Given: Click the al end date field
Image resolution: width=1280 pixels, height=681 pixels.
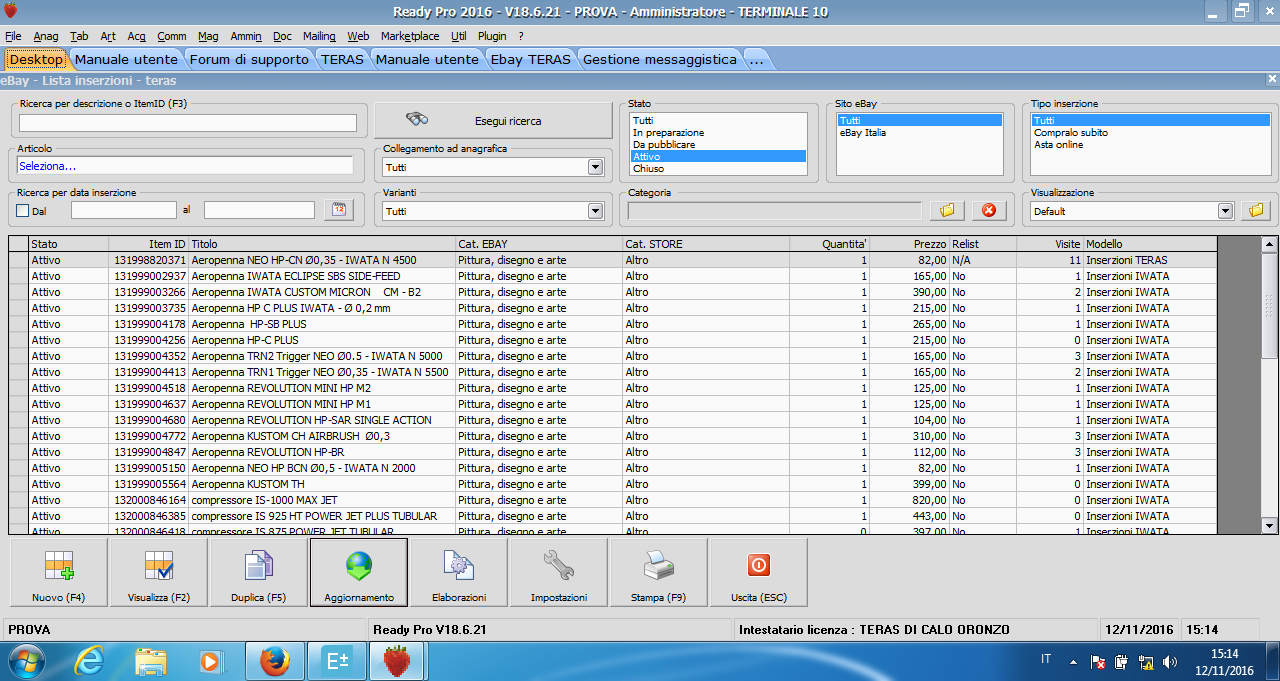Looking at the screenshot, I should 259,210.
